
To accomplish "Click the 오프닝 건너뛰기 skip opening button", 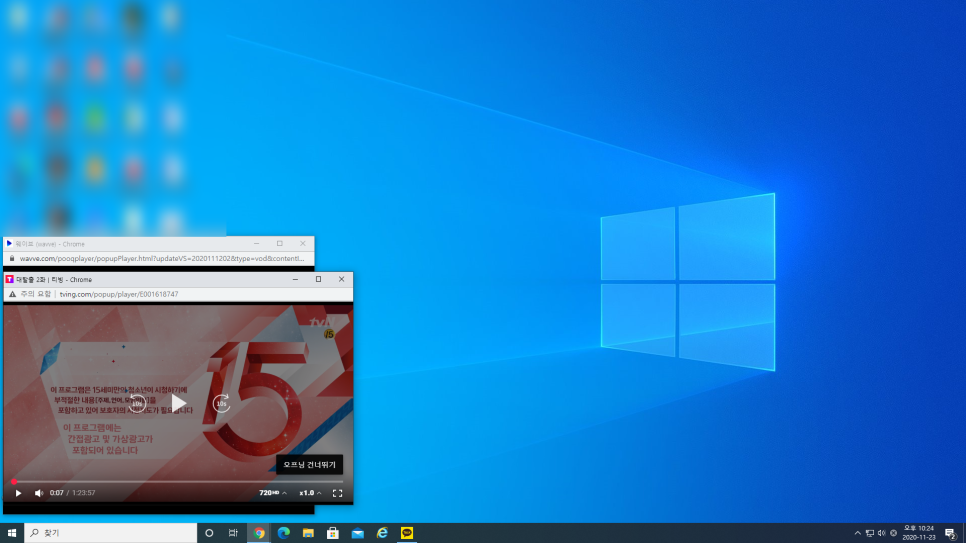I will (309, 465).
